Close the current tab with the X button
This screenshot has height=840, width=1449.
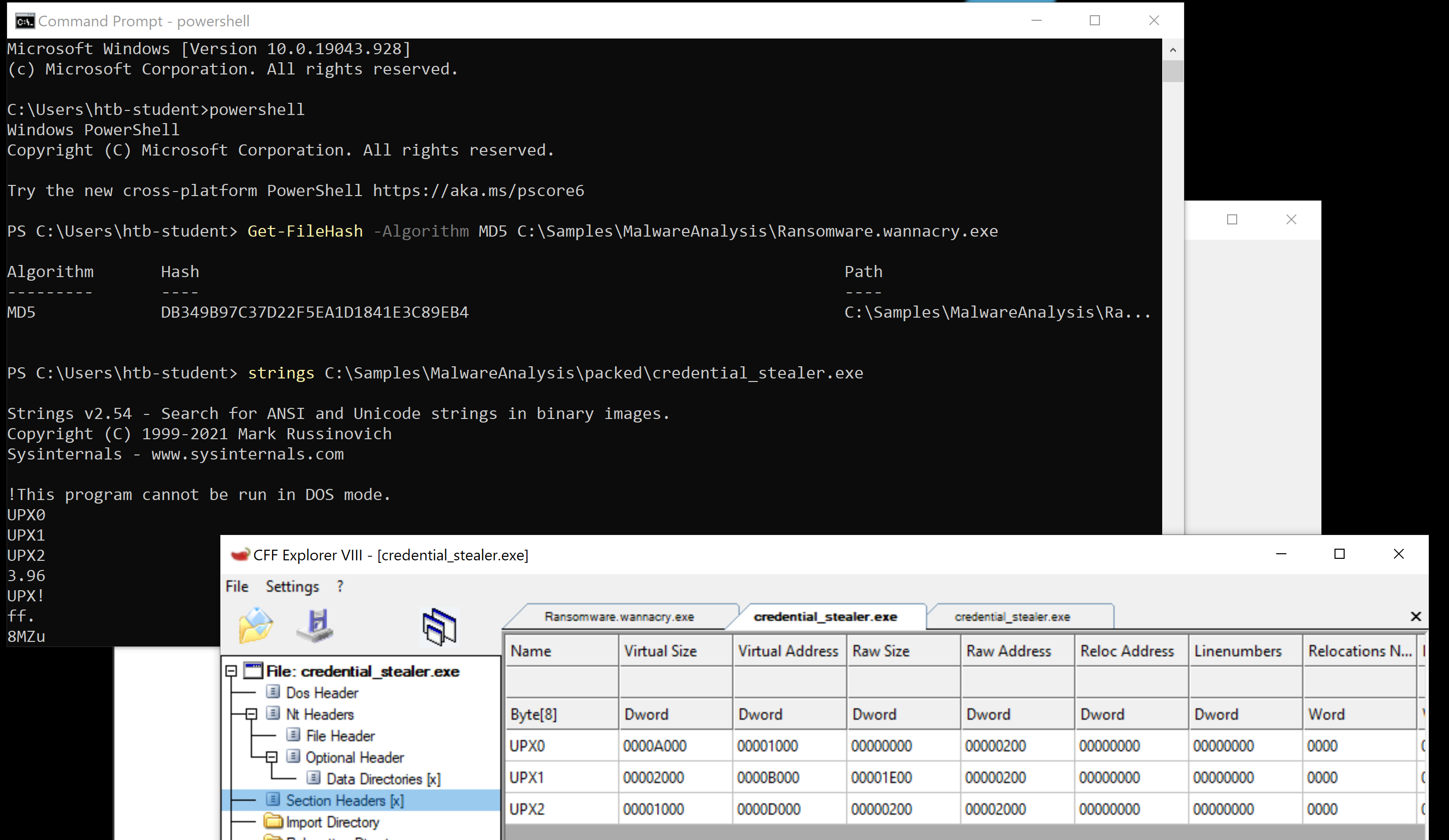coord(1416,617)
